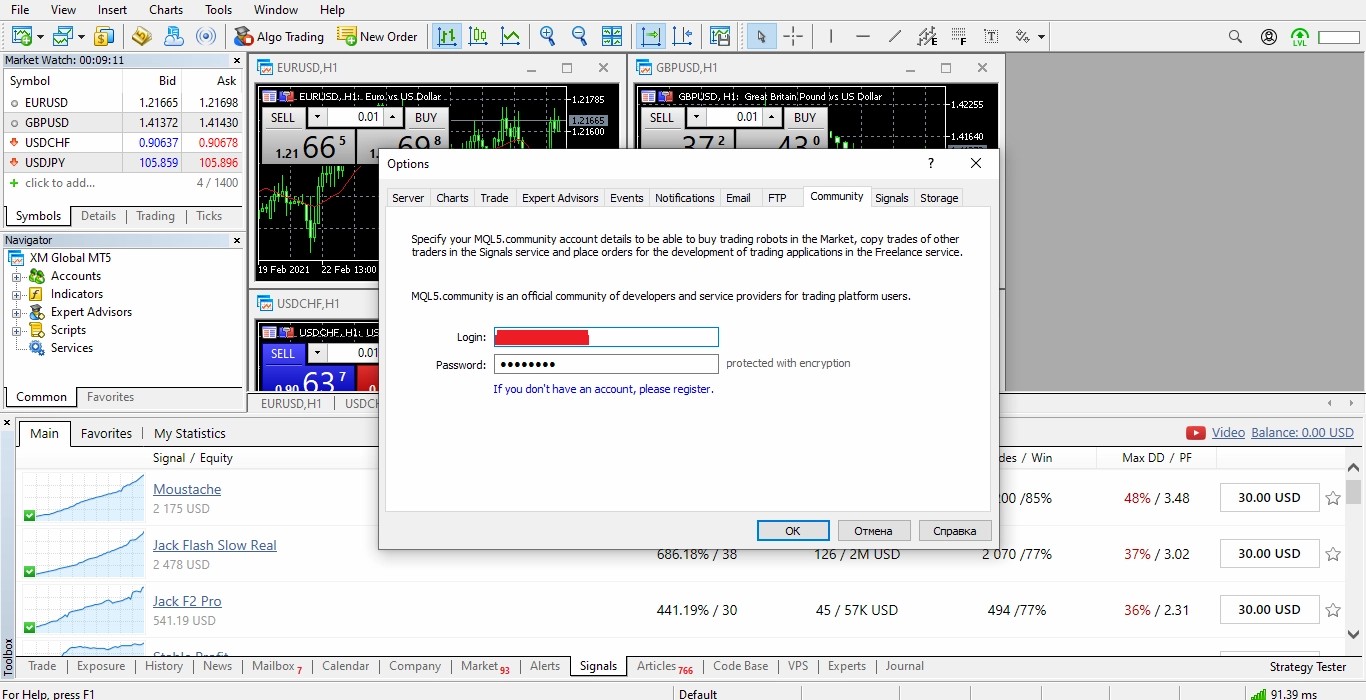Image resolution: width=1366 pixels, height=700 pixels.
Task: Click the chart template save icon
Action: tap(720, 37)
